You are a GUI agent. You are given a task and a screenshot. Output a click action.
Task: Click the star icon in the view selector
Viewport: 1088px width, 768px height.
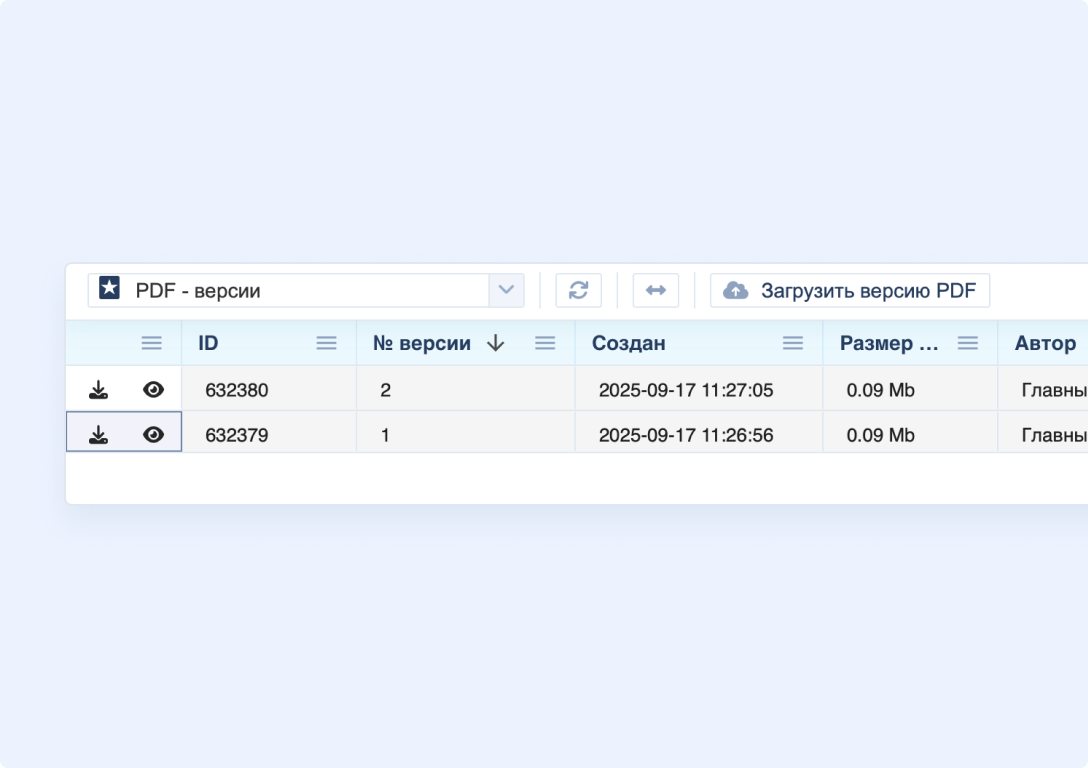107,290
